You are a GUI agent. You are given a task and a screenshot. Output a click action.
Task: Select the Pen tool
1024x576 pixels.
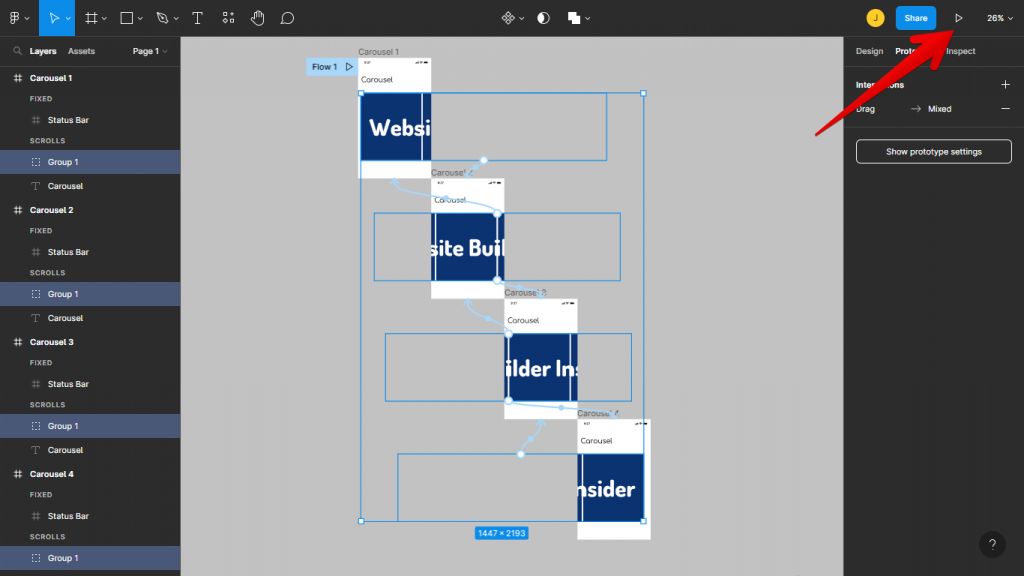coord(161,17)
